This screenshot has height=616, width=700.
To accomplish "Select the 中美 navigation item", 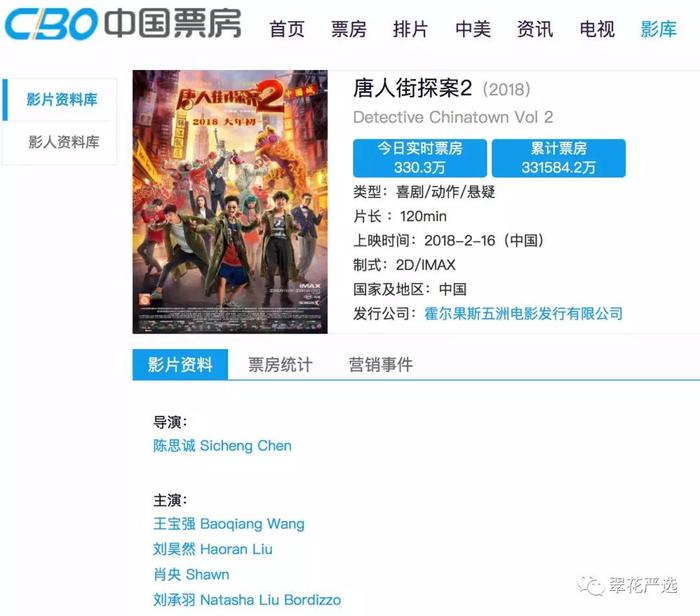I will [x=473, y=29].
